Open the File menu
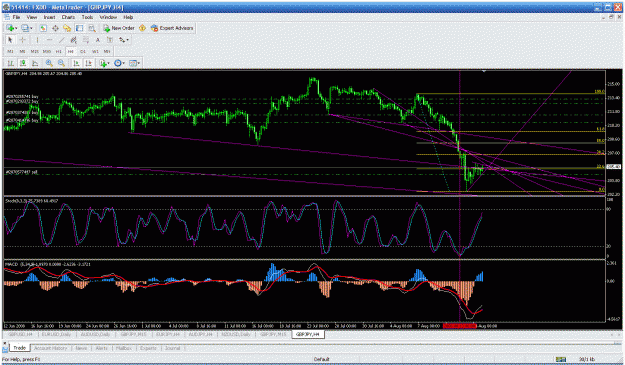The width and height of the screenshot is (625, 365). click(x=16, y=17)
